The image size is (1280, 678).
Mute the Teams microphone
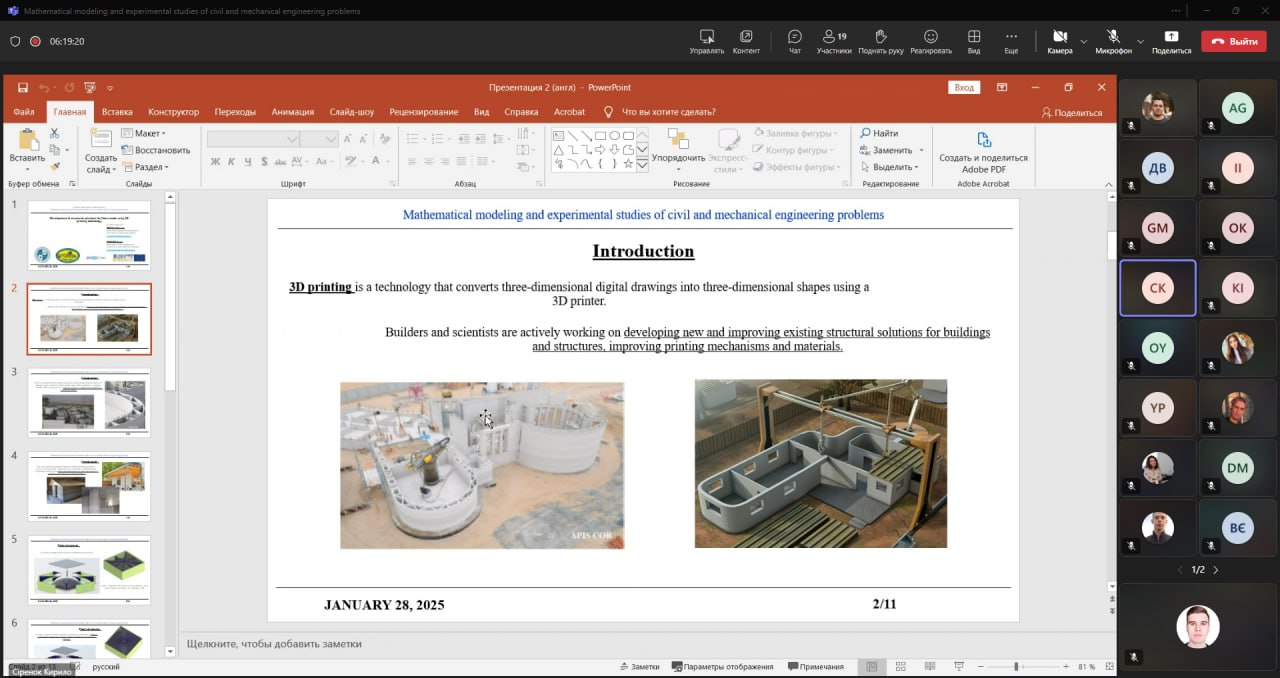[1113, 36]
